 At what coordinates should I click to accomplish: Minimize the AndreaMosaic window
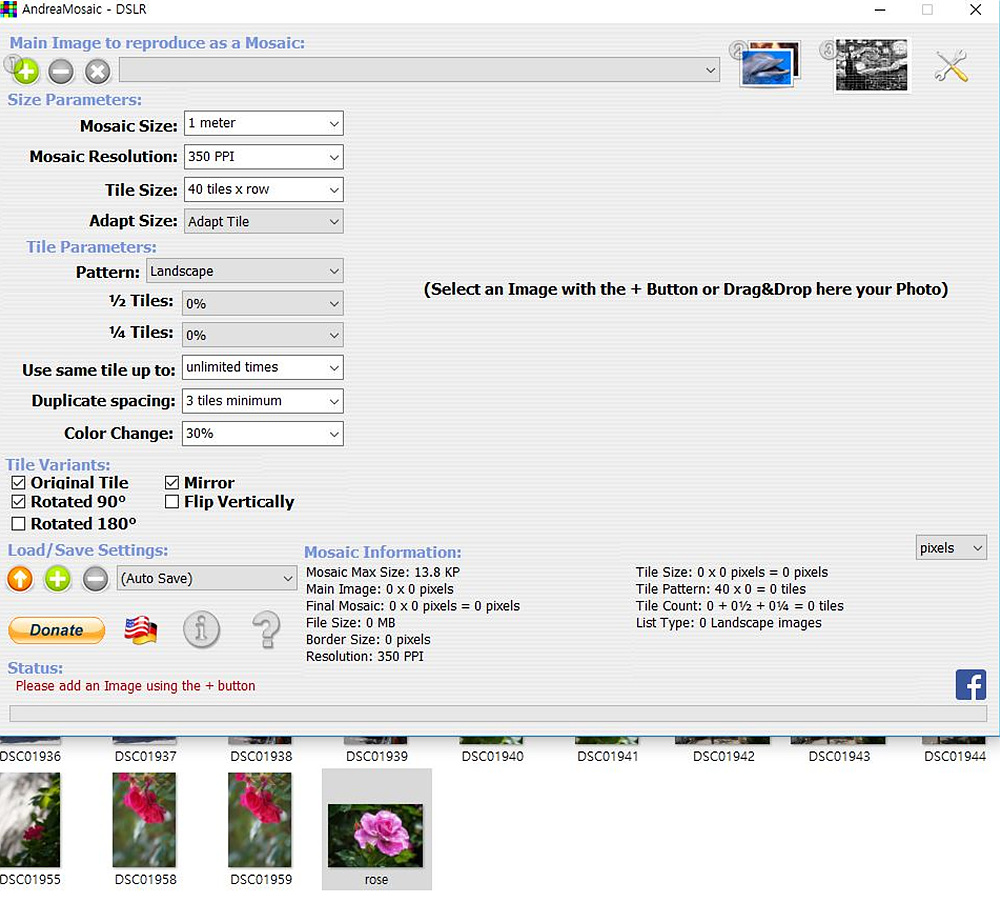click(880, 10)
